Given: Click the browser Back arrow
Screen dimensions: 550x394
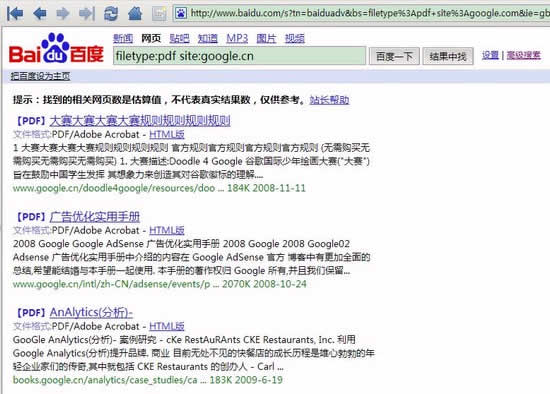Looking at the screenshot, I should (x=40, y=13).
